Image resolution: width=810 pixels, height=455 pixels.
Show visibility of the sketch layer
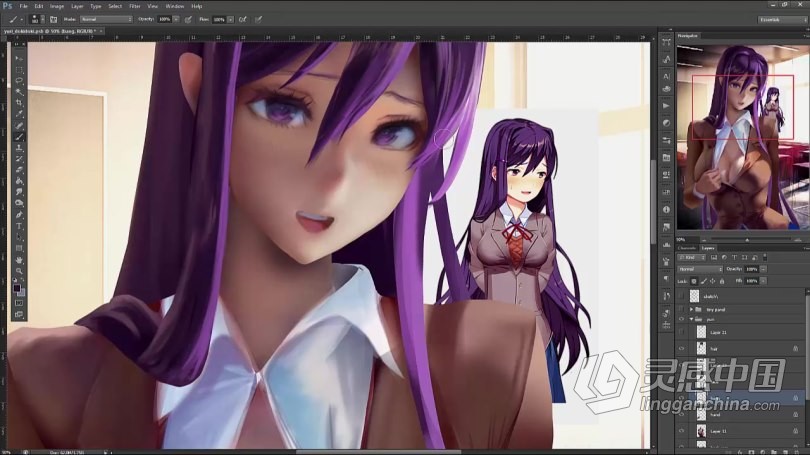point(681,296)
